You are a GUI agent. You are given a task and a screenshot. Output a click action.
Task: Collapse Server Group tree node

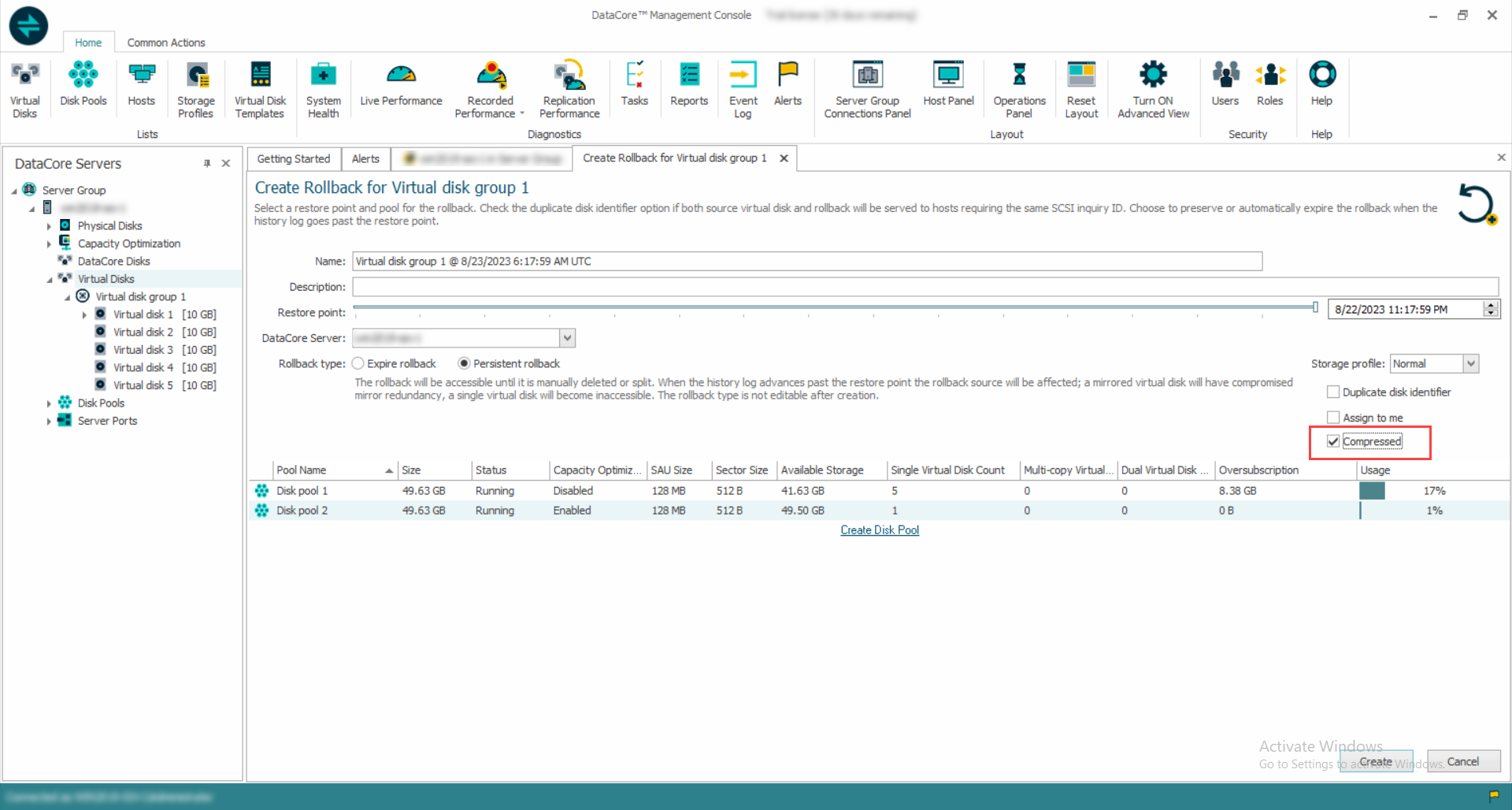[14, 191]
